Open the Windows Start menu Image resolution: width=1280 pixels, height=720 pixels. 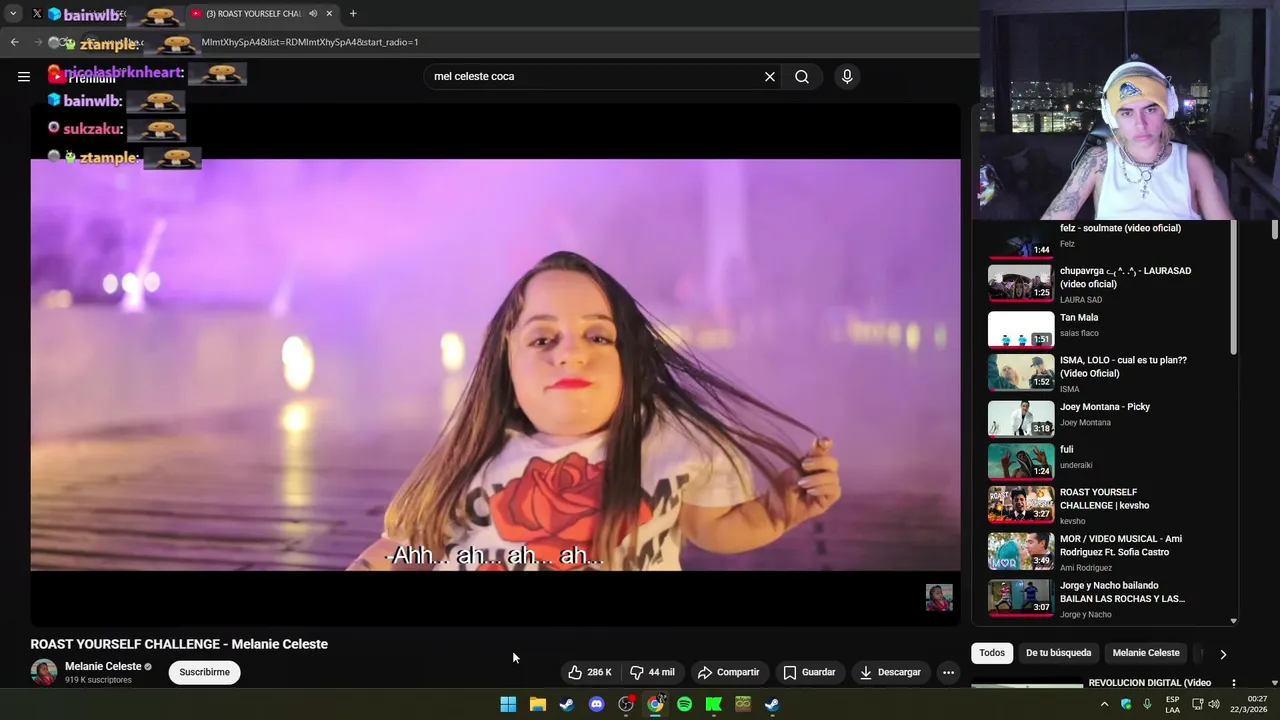[508, 704]
